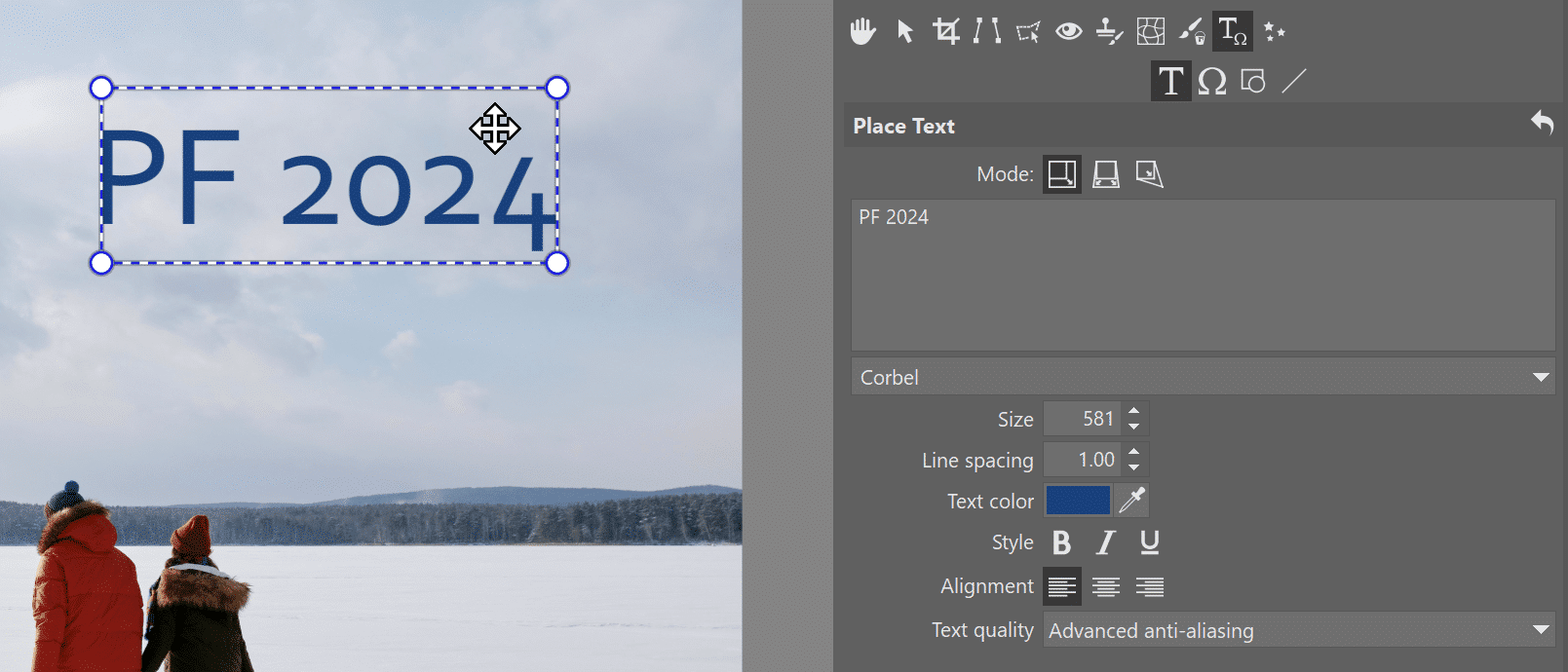Open the blue Text color swatch
Screen dimensions: 1568x672
pos(1078,501)
